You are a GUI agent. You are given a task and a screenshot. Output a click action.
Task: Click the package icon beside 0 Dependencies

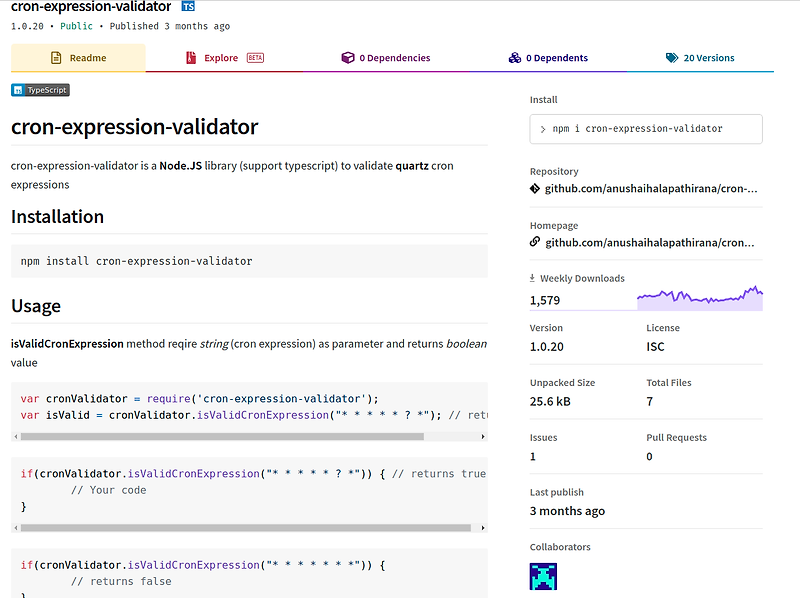click(347, 58)
